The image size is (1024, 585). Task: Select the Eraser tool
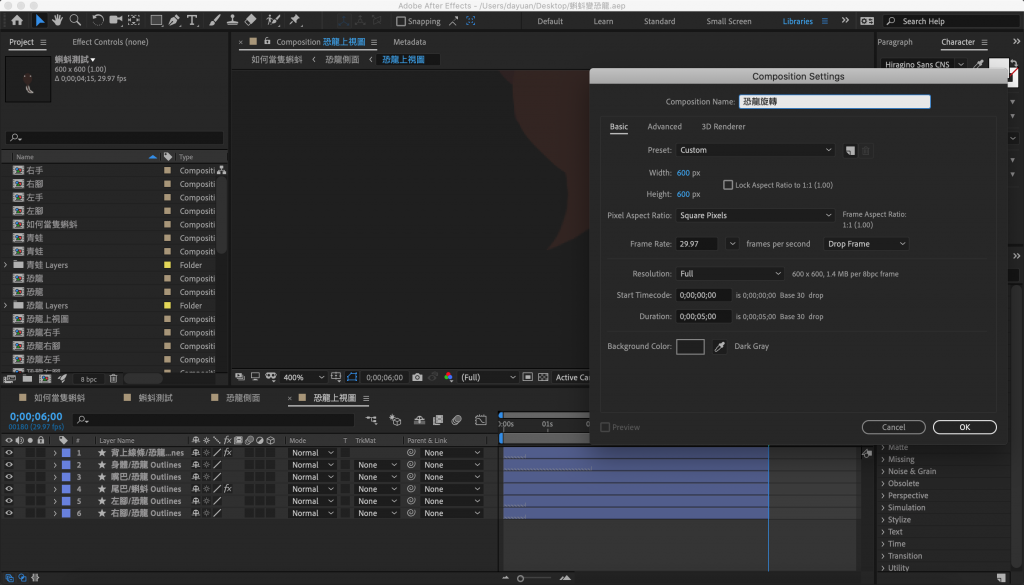250,20
